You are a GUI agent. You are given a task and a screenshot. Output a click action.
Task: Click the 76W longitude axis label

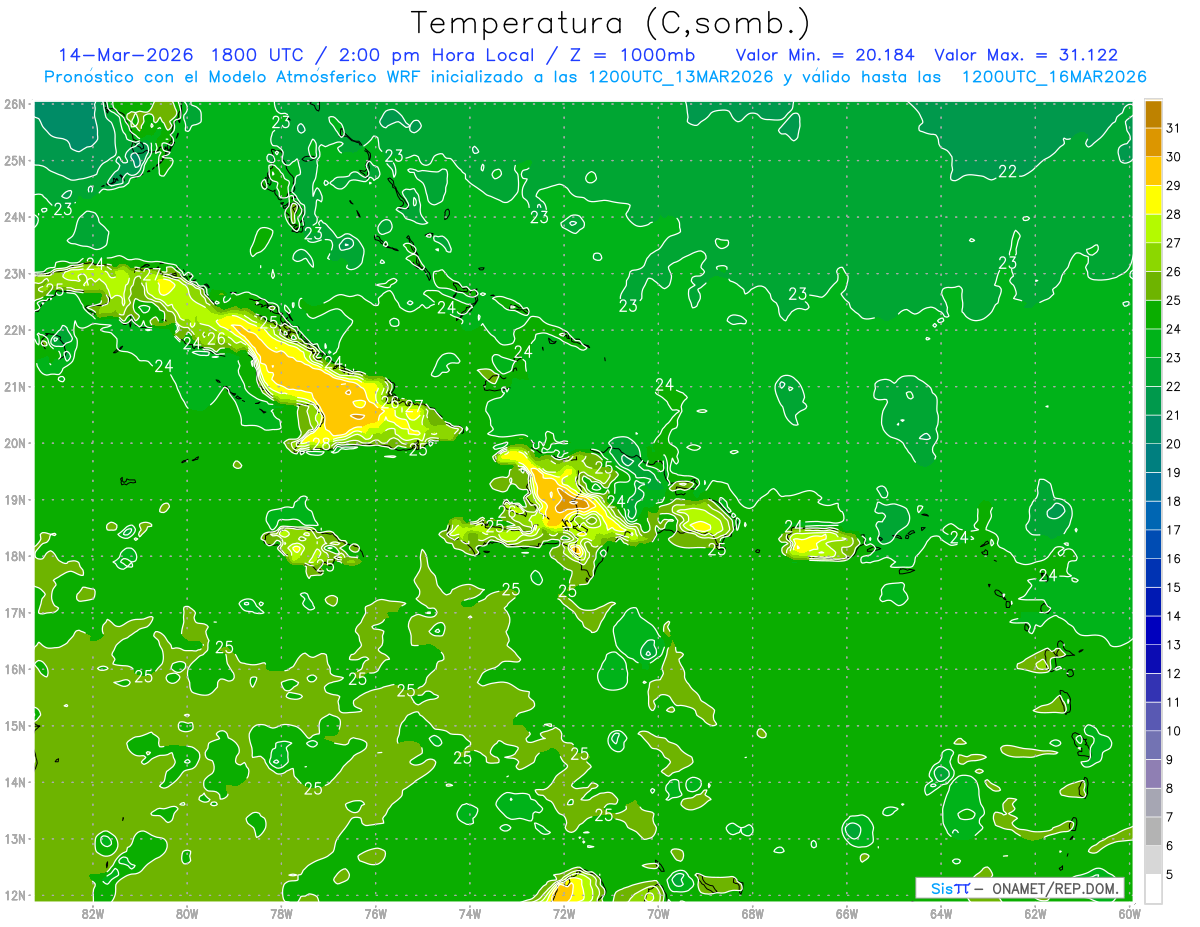376,913
